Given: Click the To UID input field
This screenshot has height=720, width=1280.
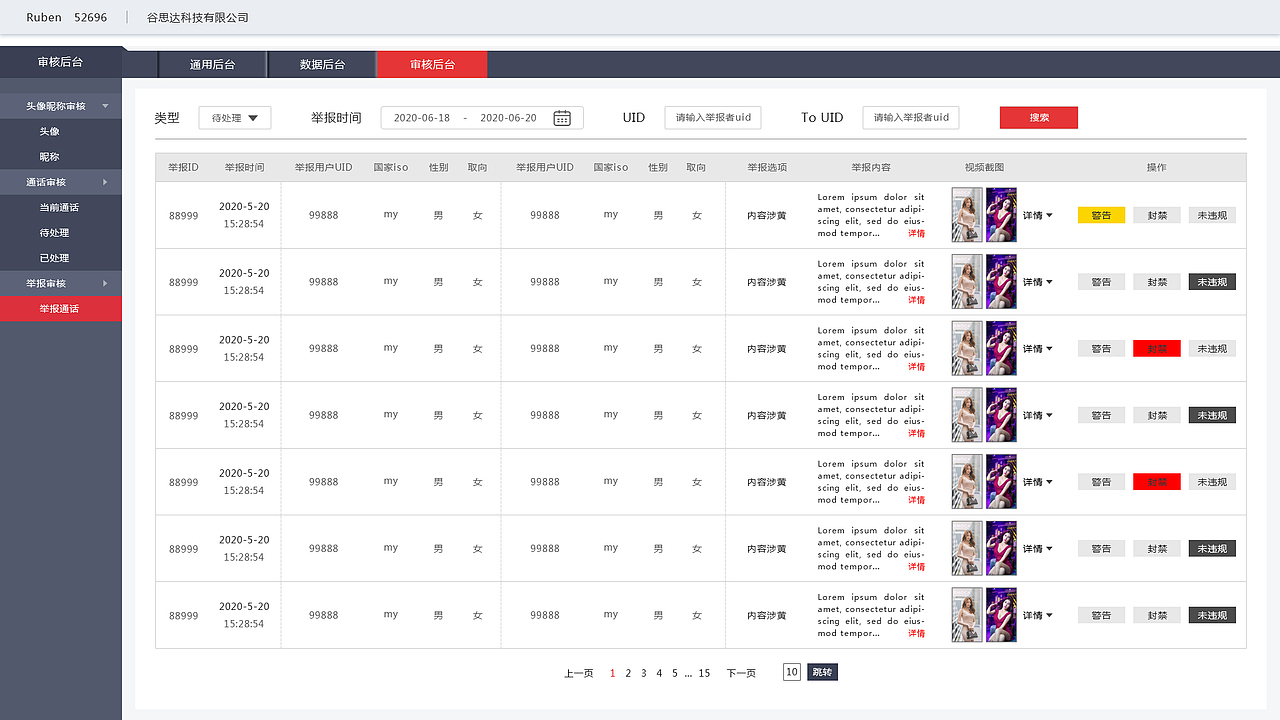Looking at the screenshot, I should pos(911,118).
